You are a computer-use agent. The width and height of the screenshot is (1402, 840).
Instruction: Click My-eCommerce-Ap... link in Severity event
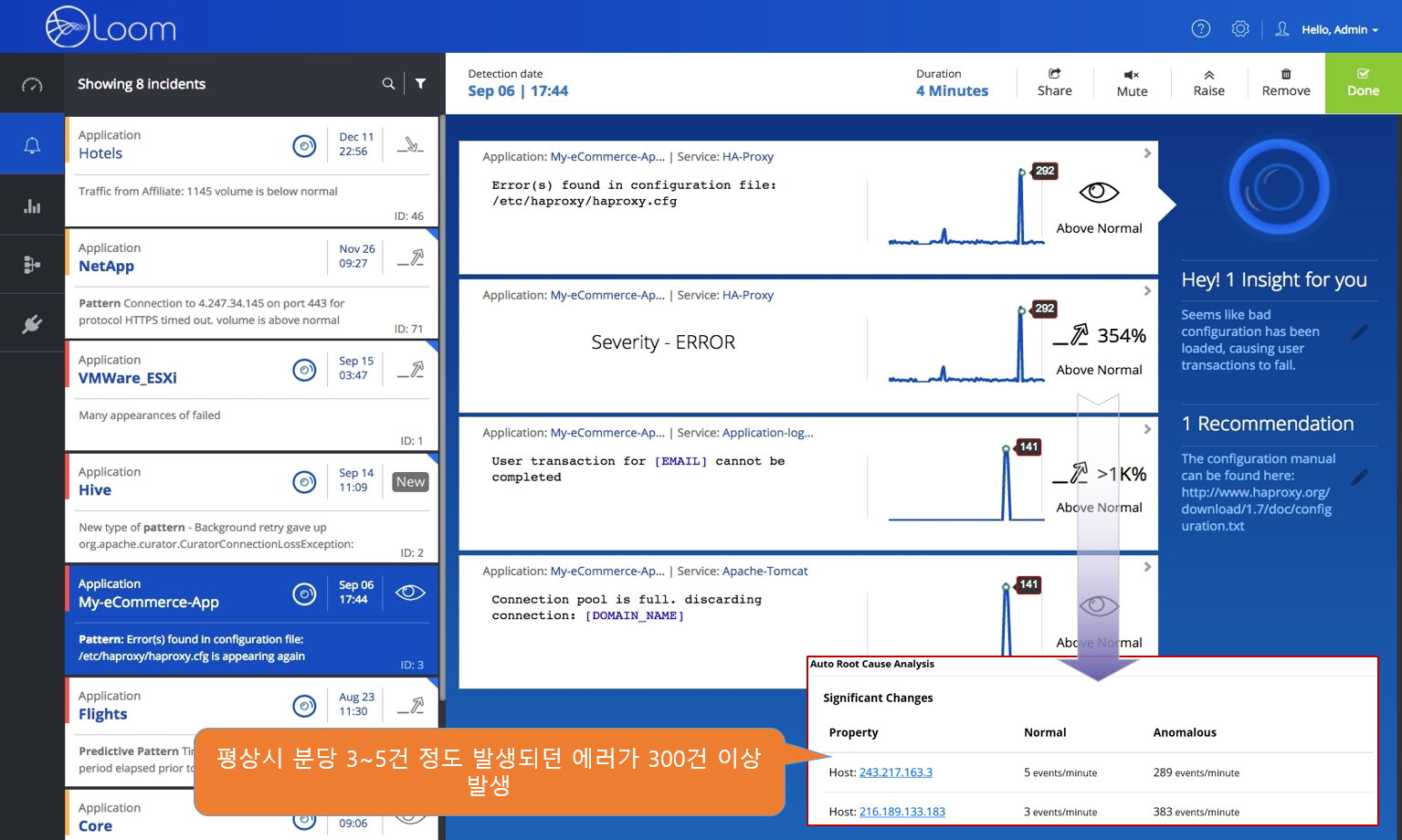(x=607, y=296)
